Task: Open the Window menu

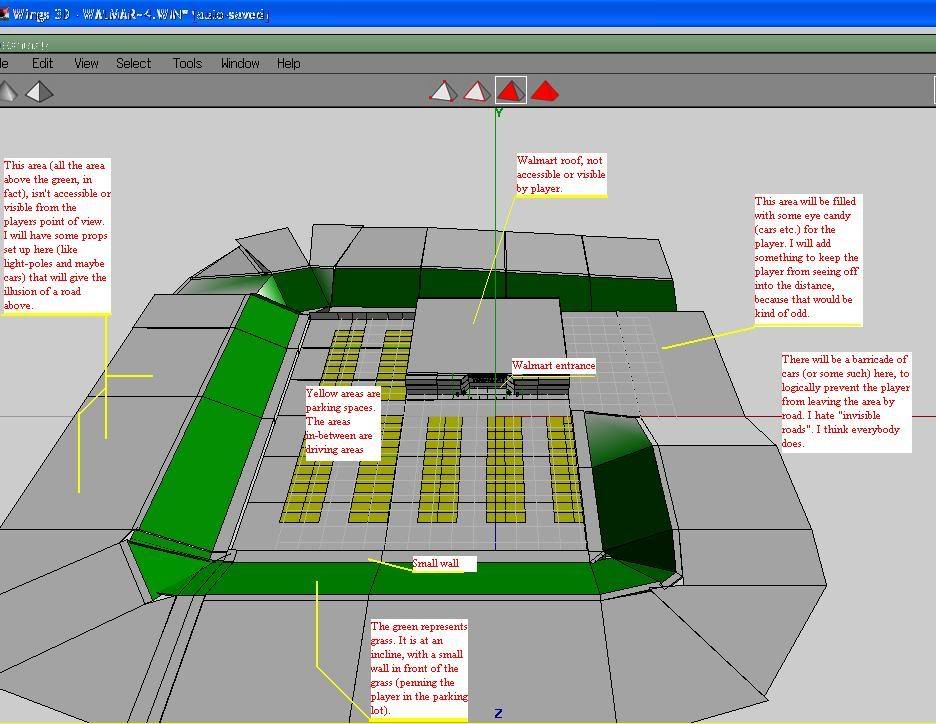Action: click(x=240, y=63)
